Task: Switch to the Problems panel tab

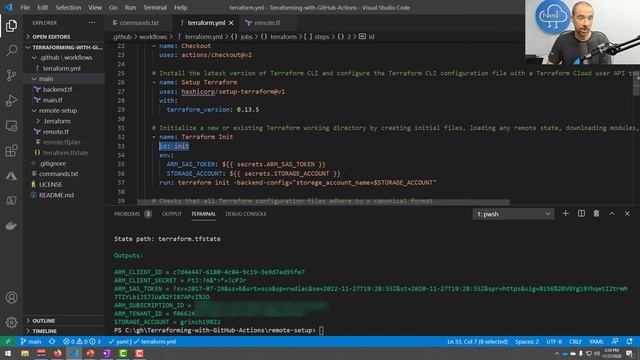Action: [x=132, y=214]
